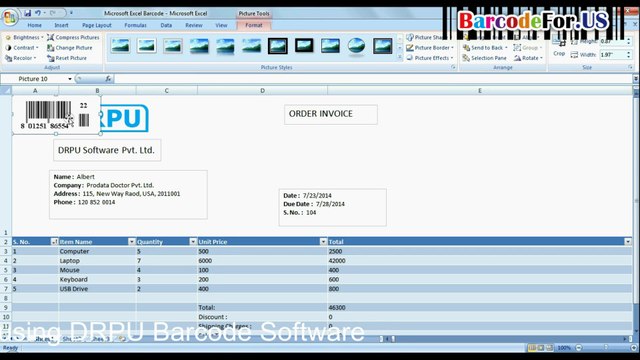
Task: Save workbook from quick access toolbar
Action: pos(27,13)
